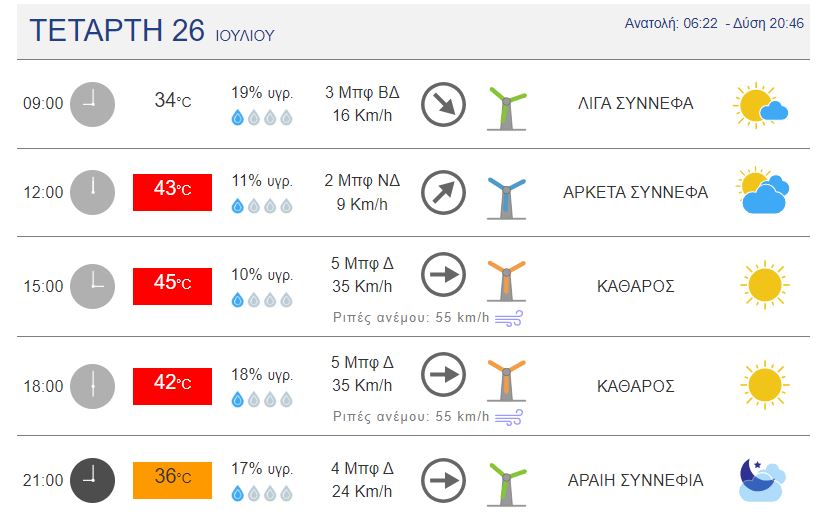
Task: Click the red 43°C temperature box
Action: click(172, 191)
